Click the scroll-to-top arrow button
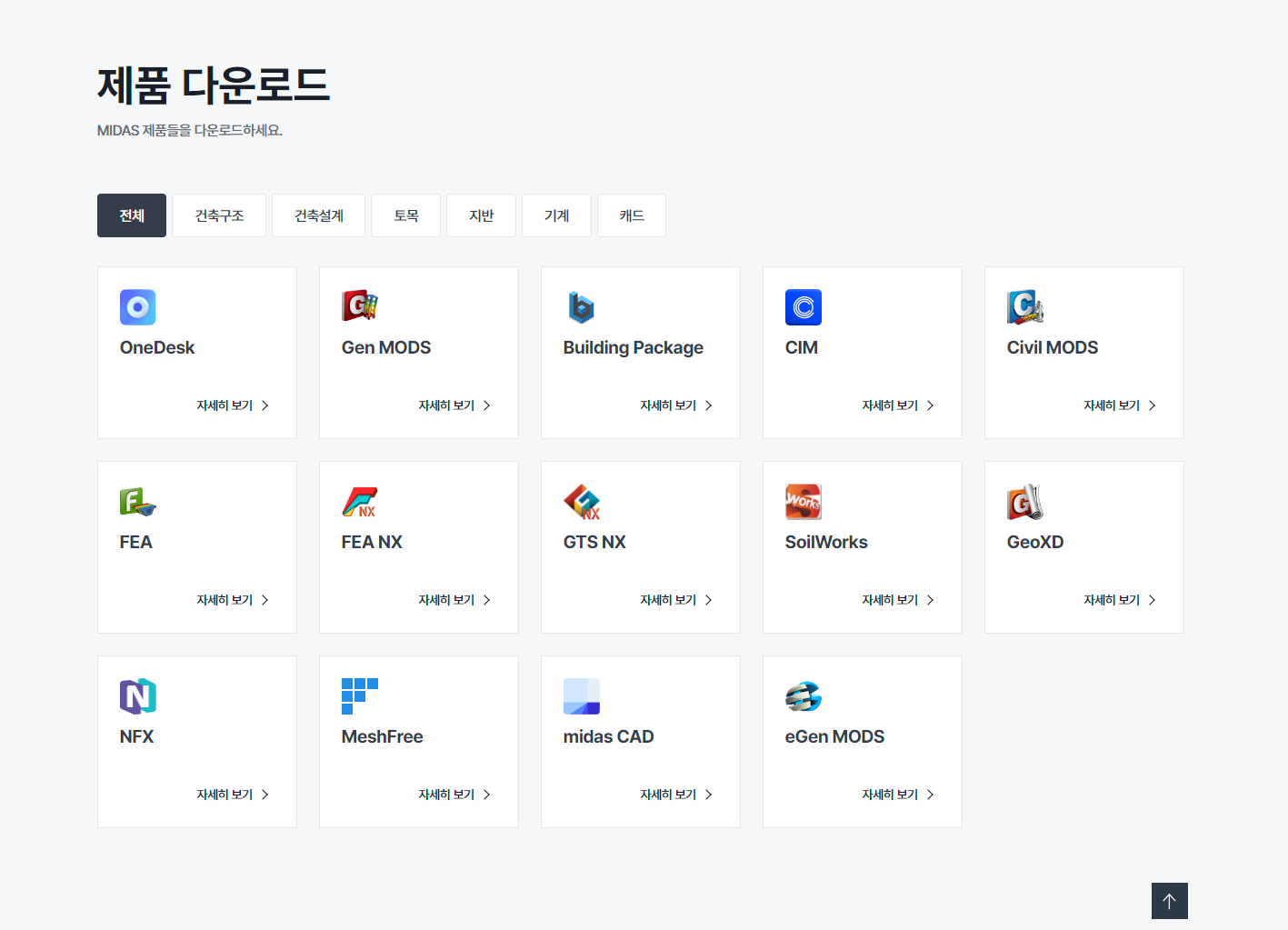This screenshot has width=1288, height=930. pyautogui.click(x=1169, y=901)
